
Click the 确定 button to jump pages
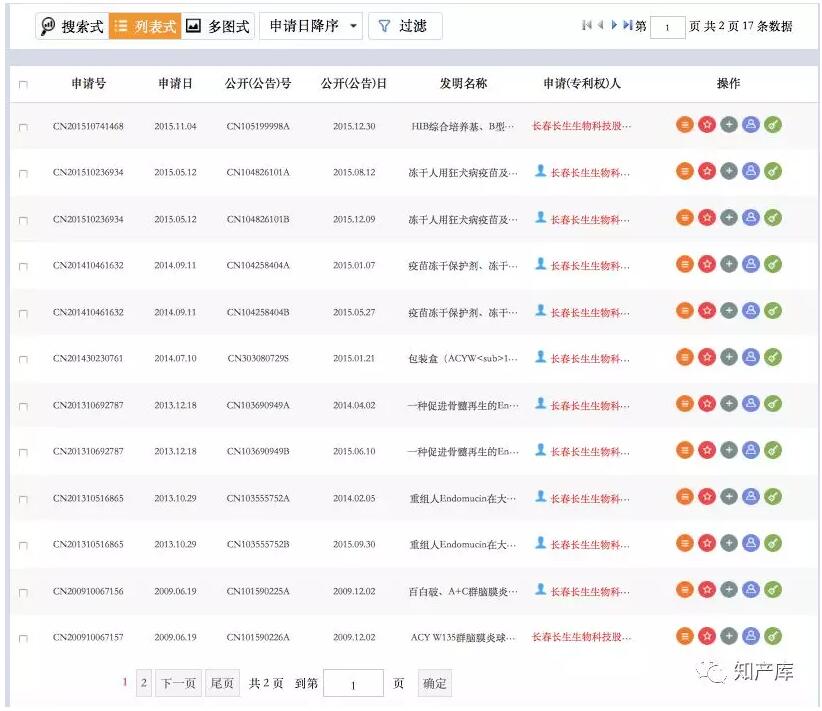coord(435,683)
